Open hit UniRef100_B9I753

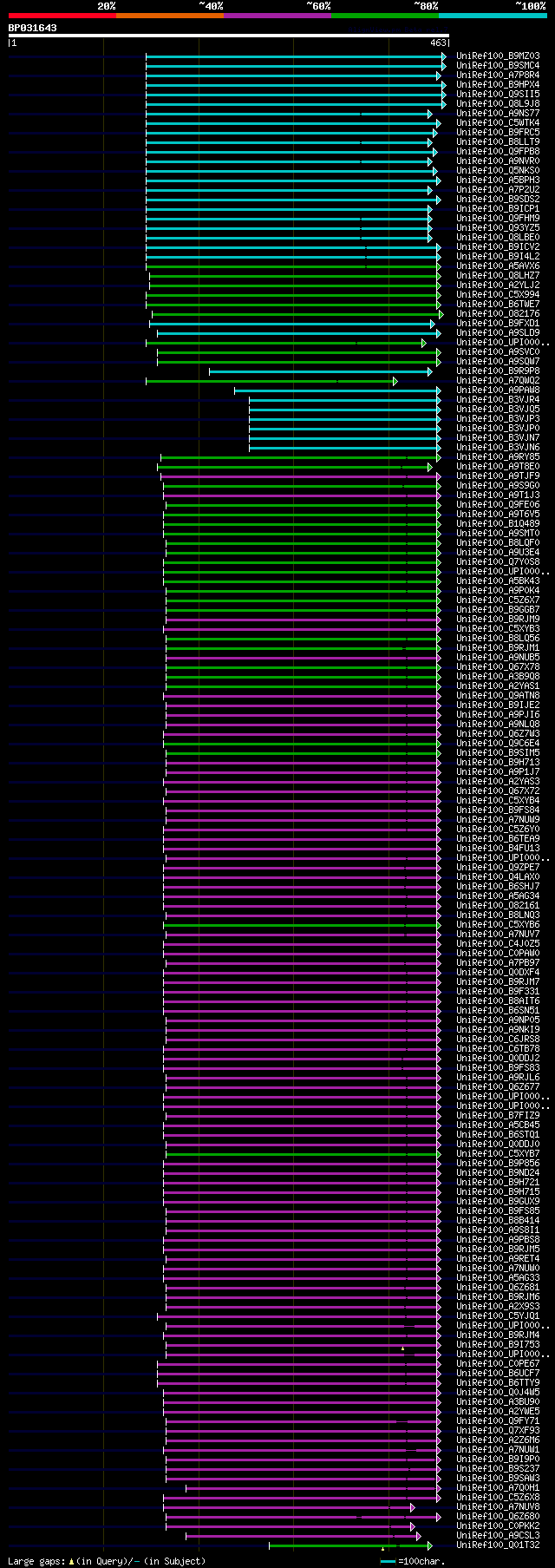498,1344
